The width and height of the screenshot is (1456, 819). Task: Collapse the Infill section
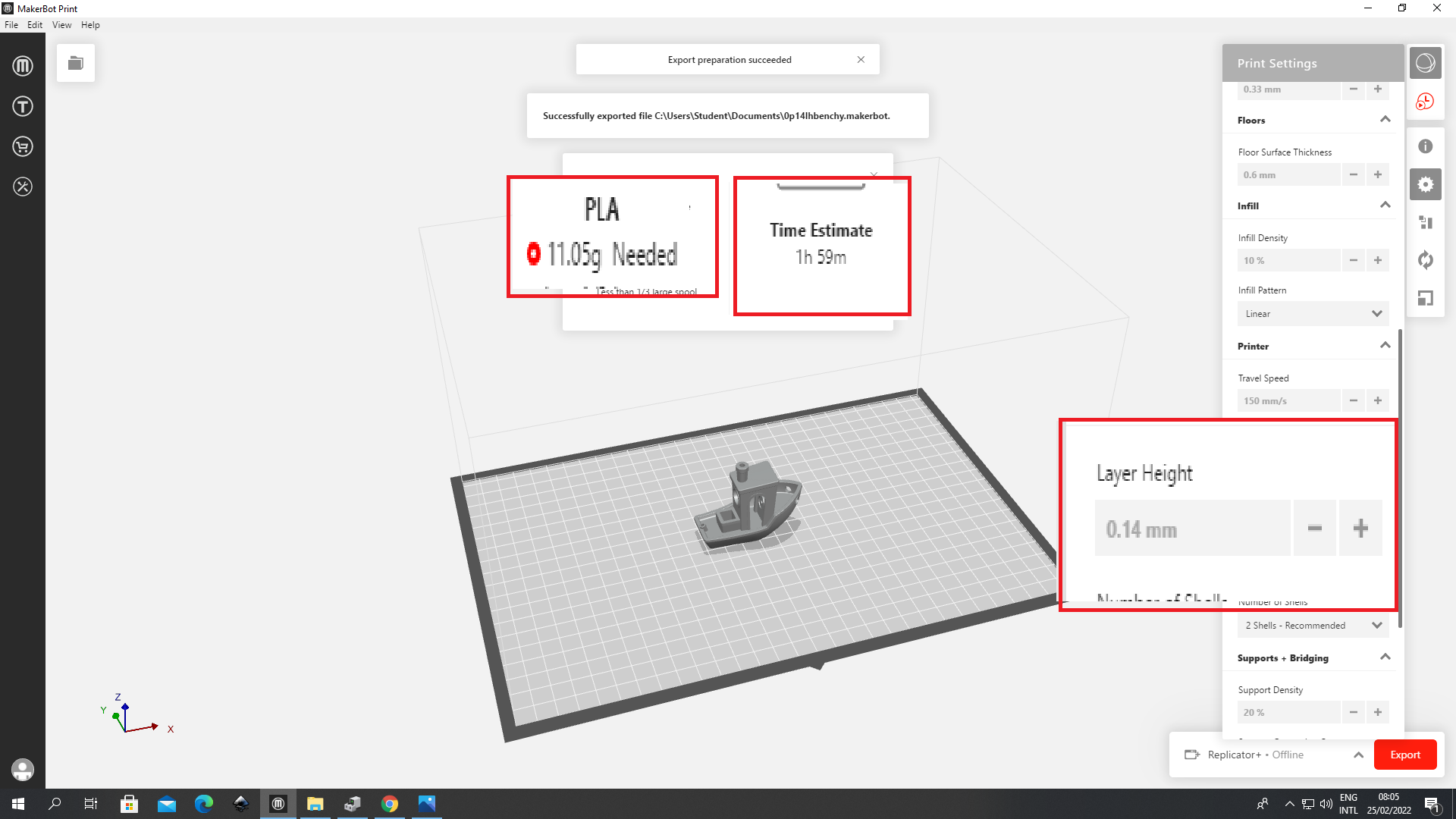[1385, 206]
